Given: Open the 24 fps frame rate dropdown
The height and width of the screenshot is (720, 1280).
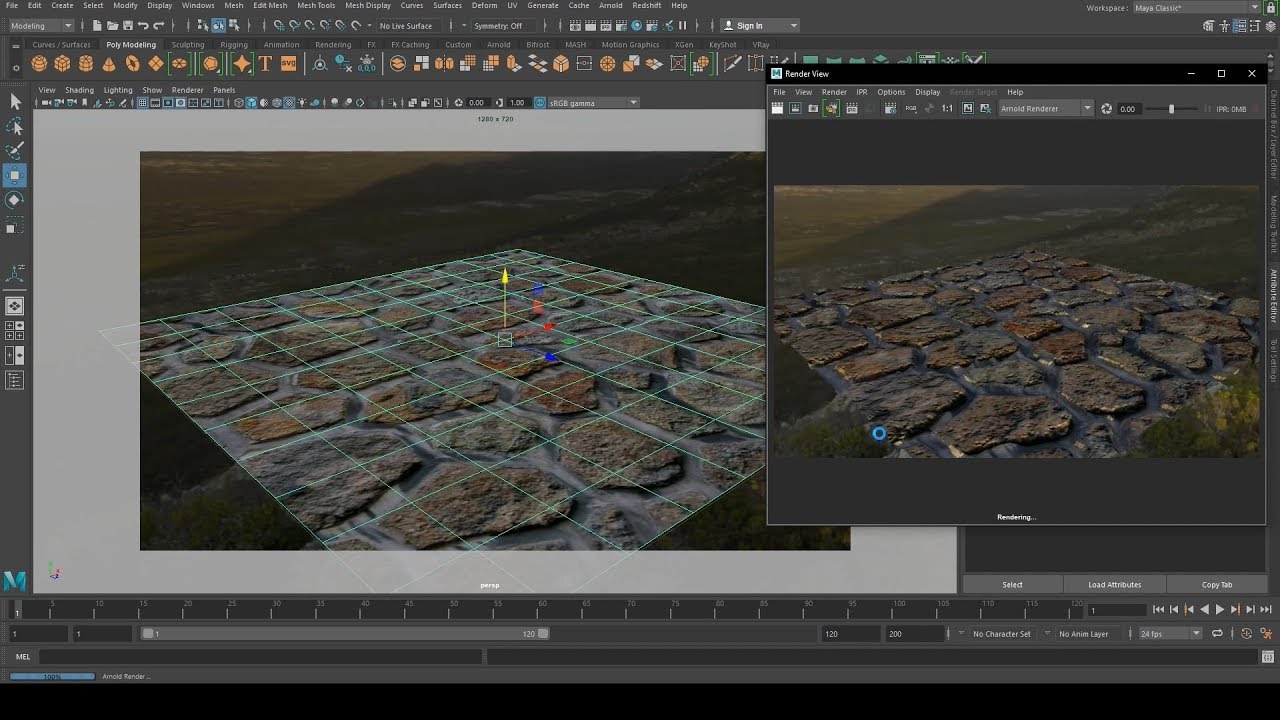Looking at the screenshot, I should point(1170,633).
